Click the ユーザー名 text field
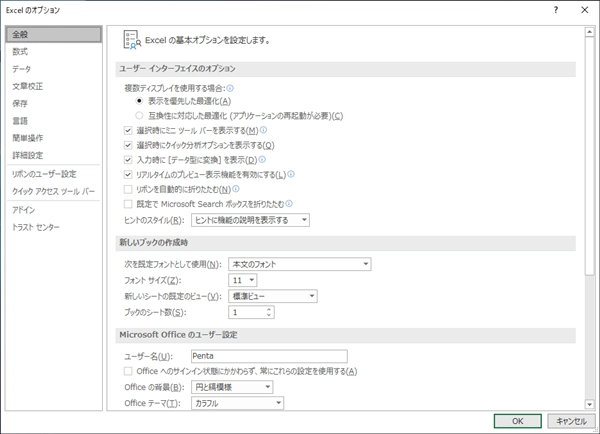Screen dimensions: 600x434 (269, 356)
